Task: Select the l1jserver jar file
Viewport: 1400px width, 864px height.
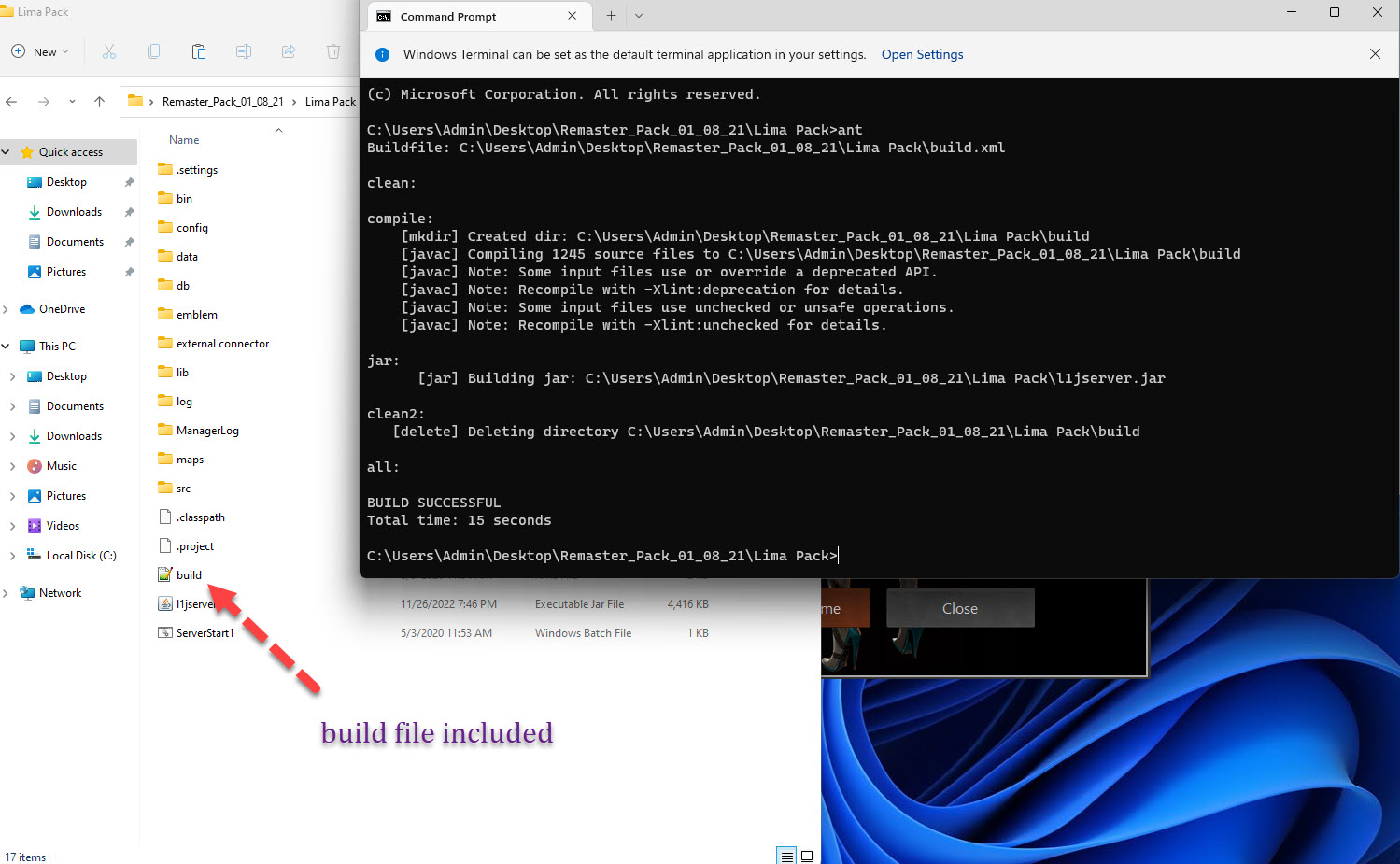Action: pos(195,604)
